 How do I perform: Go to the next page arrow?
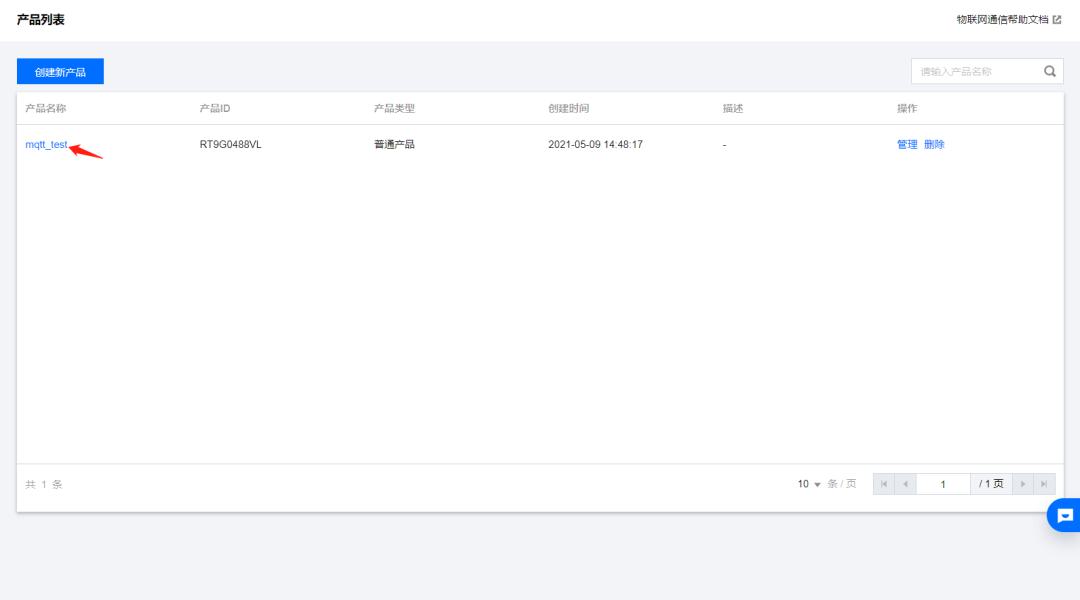click(1023, 484)
